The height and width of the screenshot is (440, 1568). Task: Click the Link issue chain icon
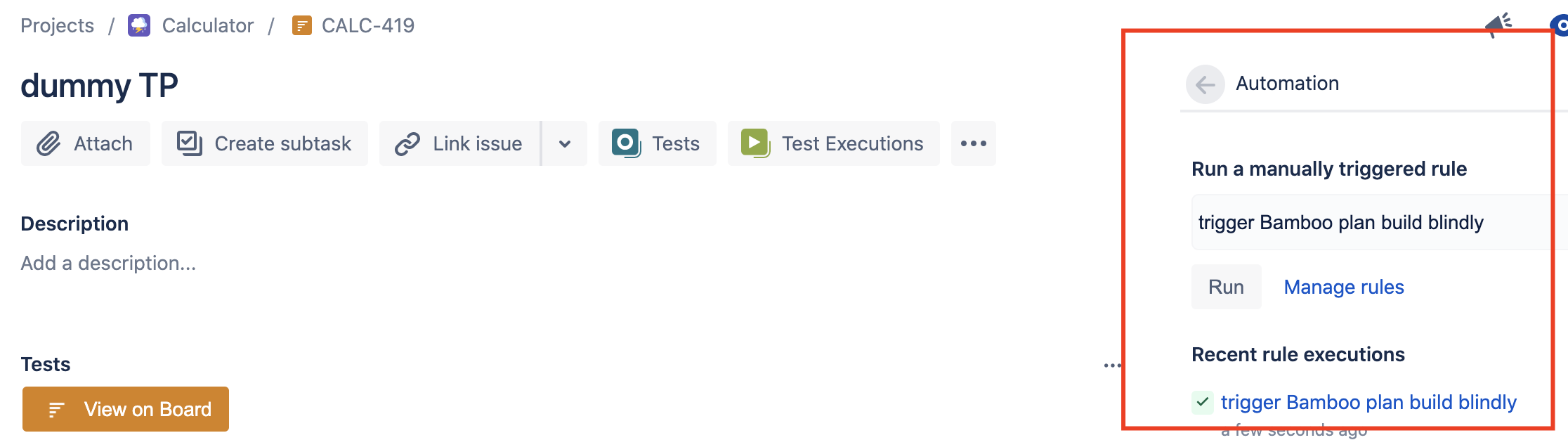click(x=407, y=143)
